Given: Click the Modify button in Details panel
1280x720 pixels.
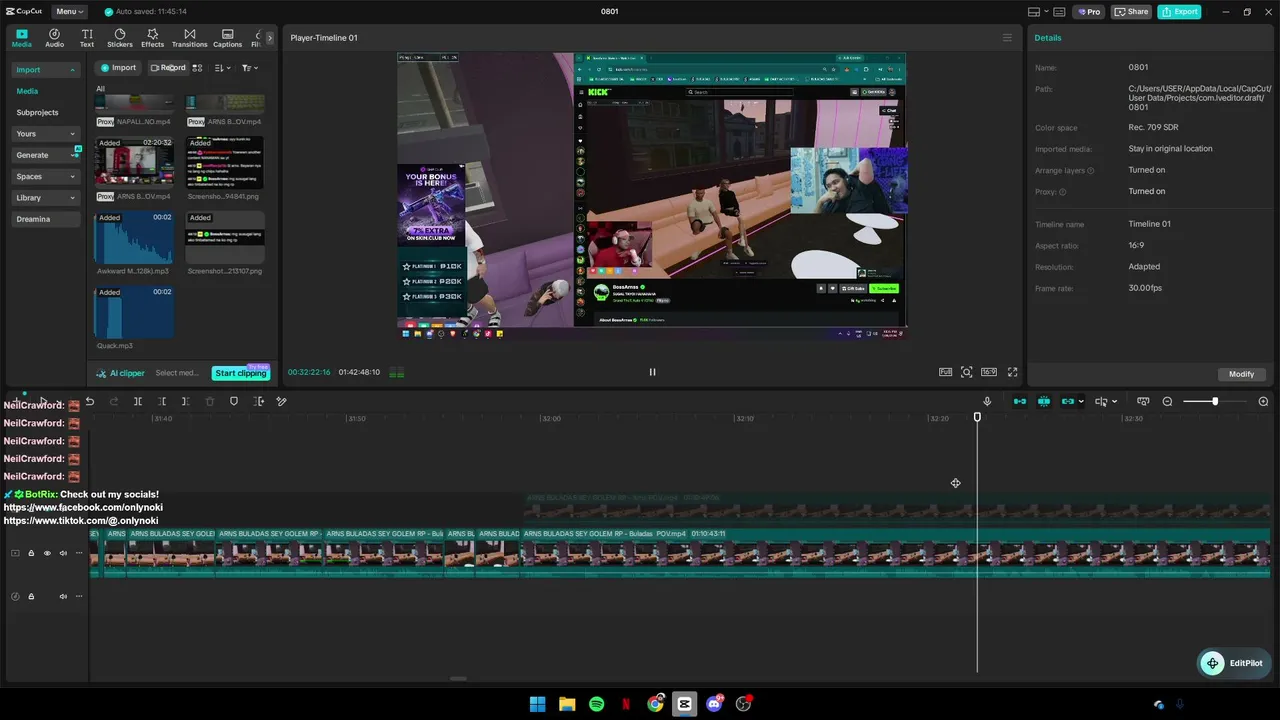Looking at the screenshot, I should pos(1241,374).
